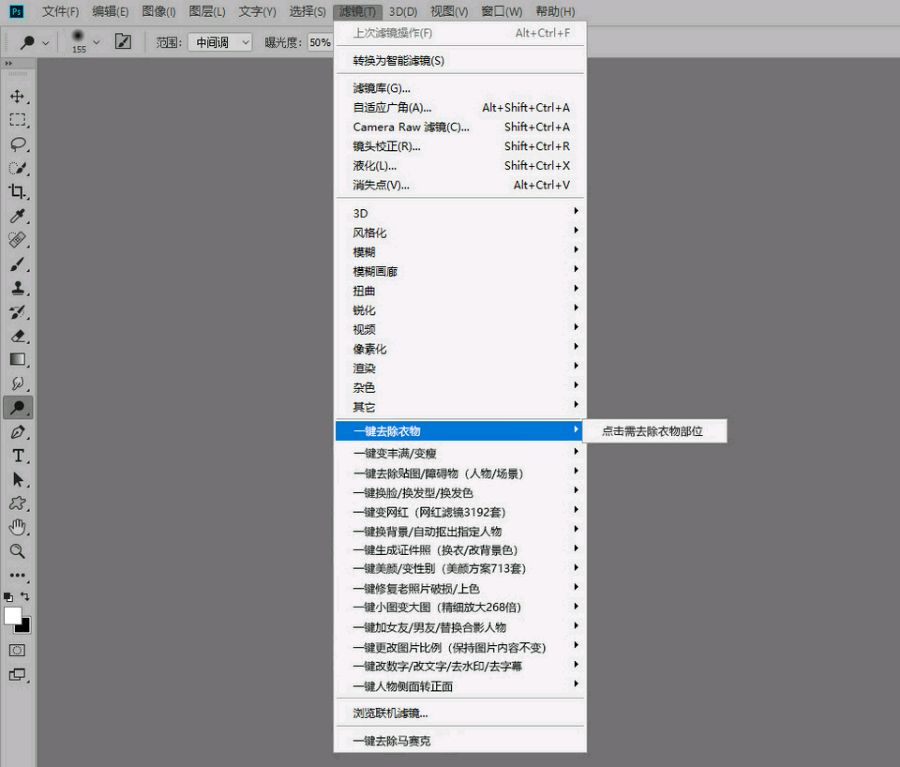Select the Eraser tool
Viewport: 900px width, 767px height.
click(17, 336)
